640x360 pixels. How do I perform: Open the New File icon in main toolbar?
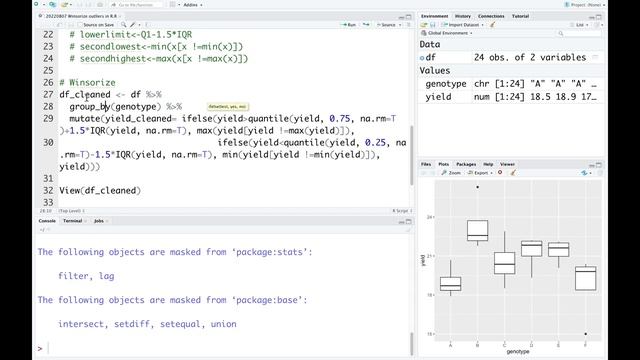click(x=36, y=4)
